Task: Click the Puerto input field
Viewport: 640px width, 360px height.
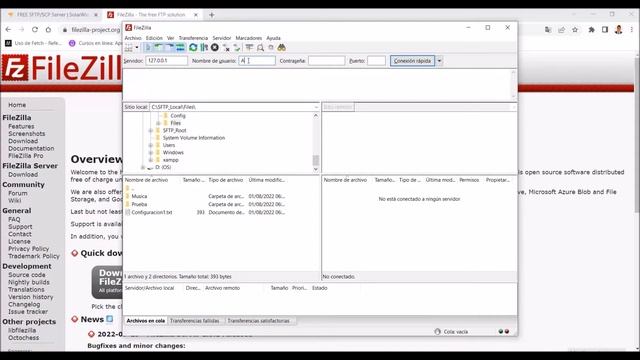Action: 376,60
